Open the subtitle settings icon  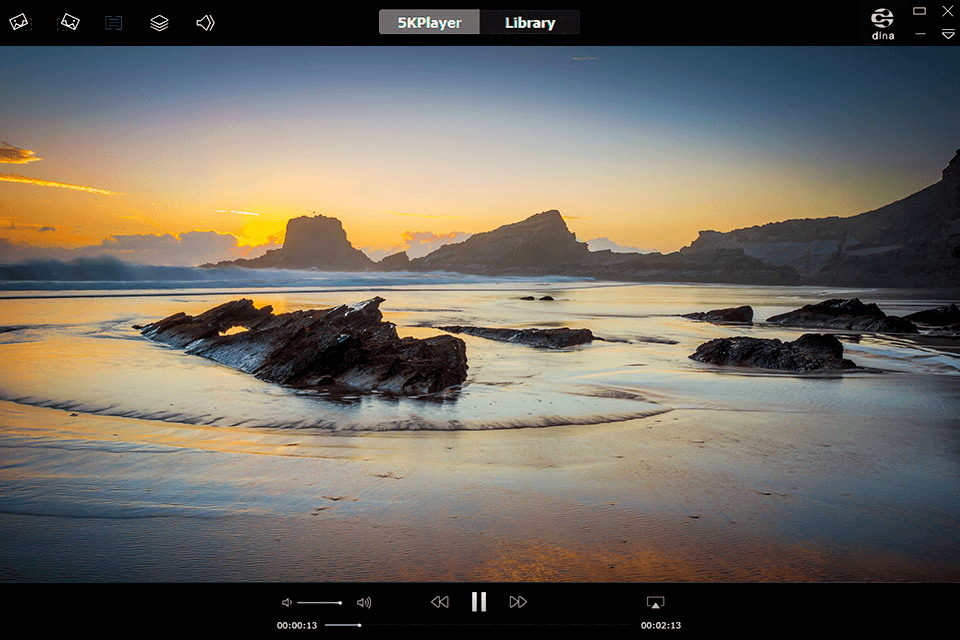coord(113,21)
